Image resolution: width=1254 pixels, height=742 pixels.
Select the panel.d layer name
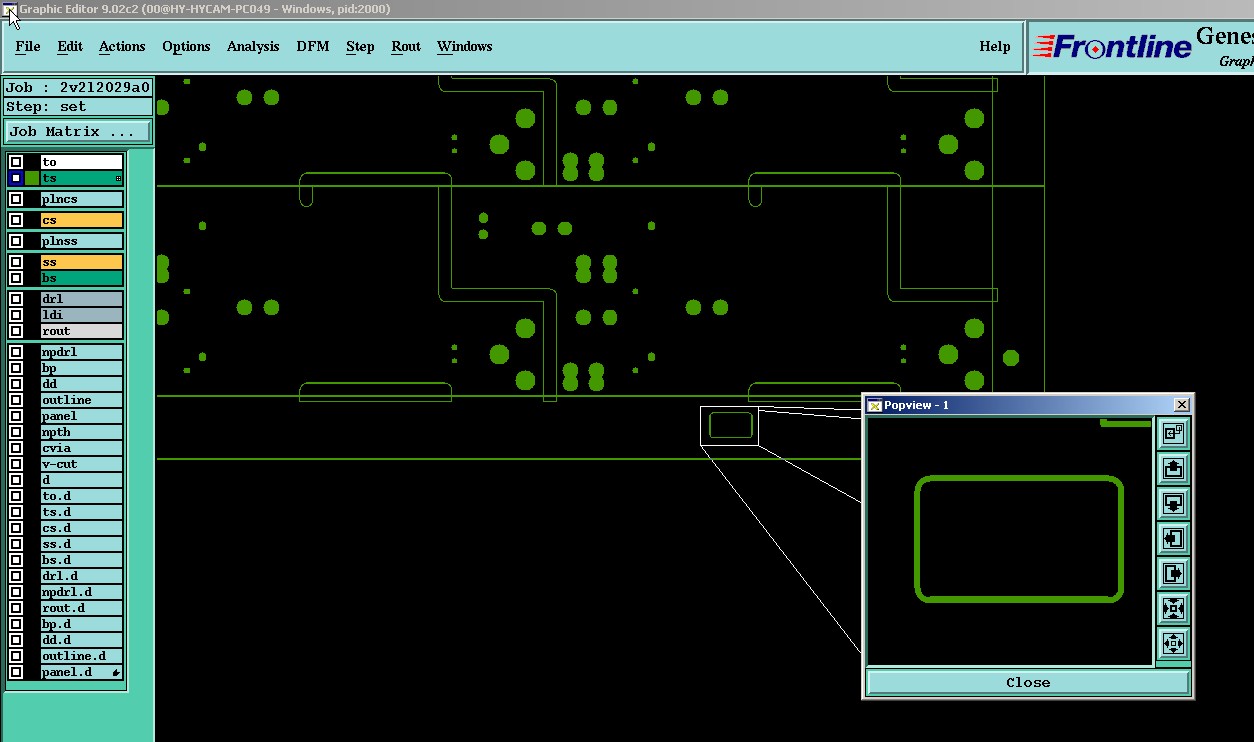coord(82,672)
